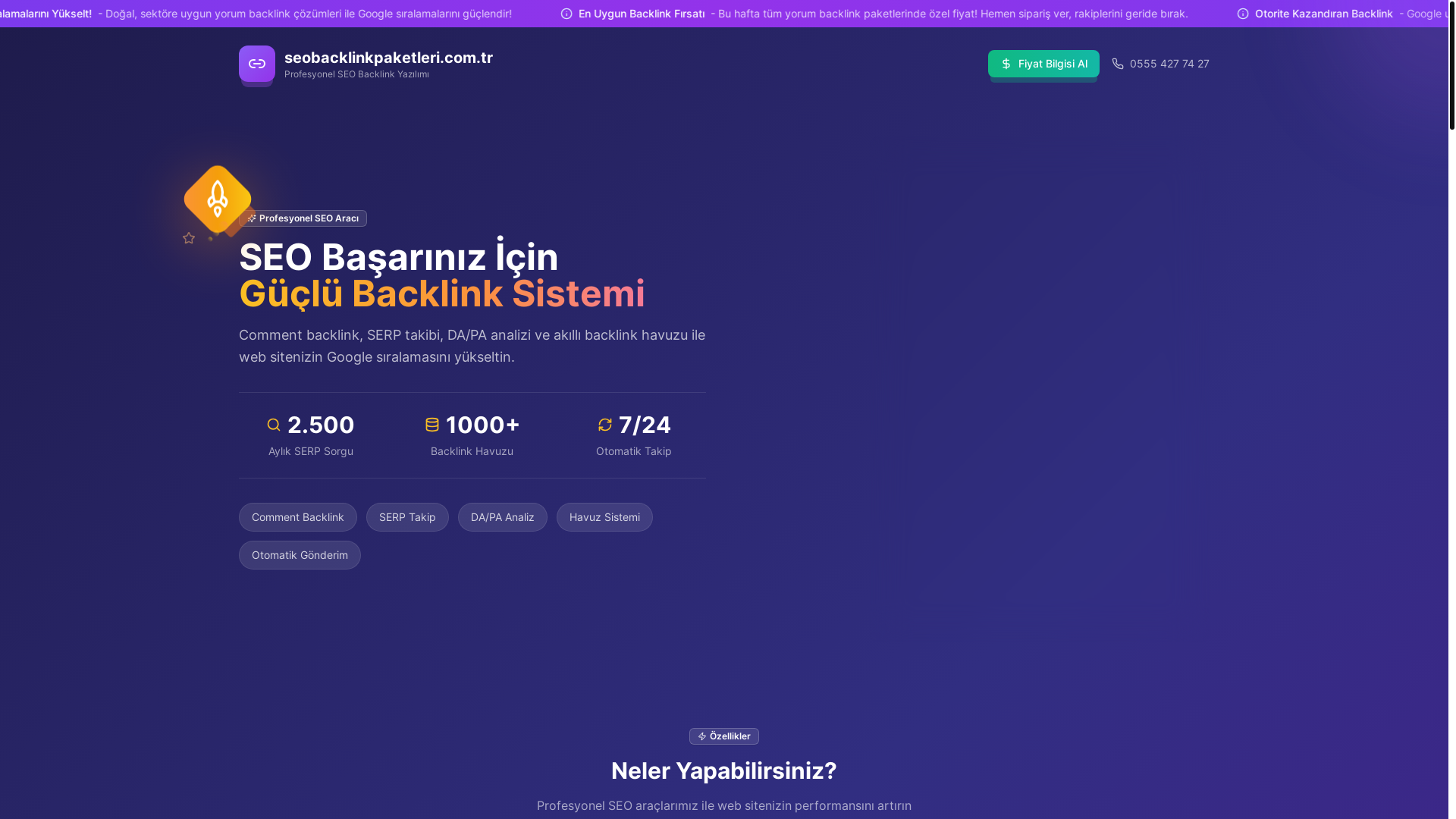1456x819 pixels.
Task: Click the Aylık SERP Sorgu label
Action: point(311,451)
